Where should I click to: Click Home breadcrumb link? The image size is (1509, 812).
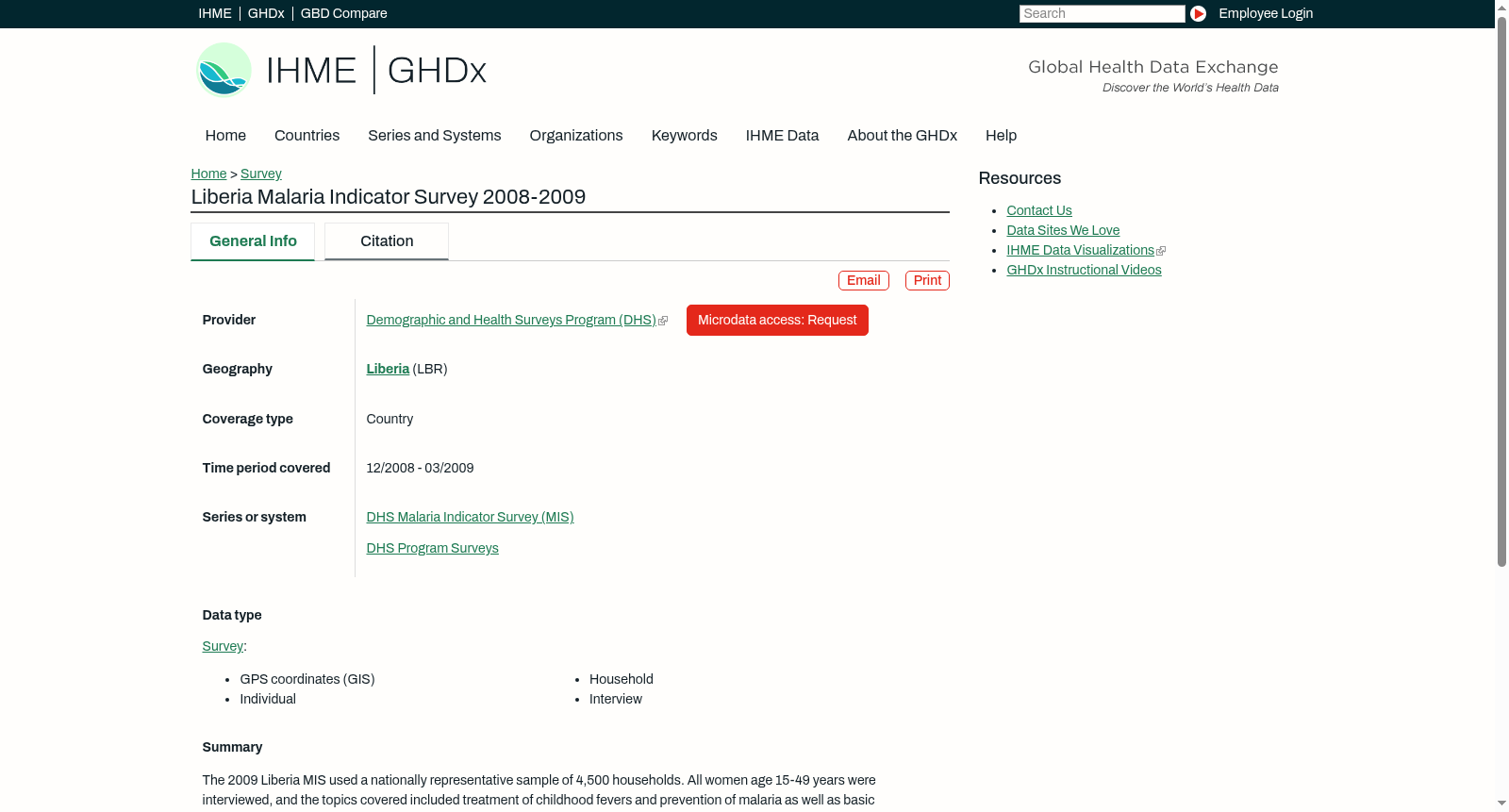point(208,174)
